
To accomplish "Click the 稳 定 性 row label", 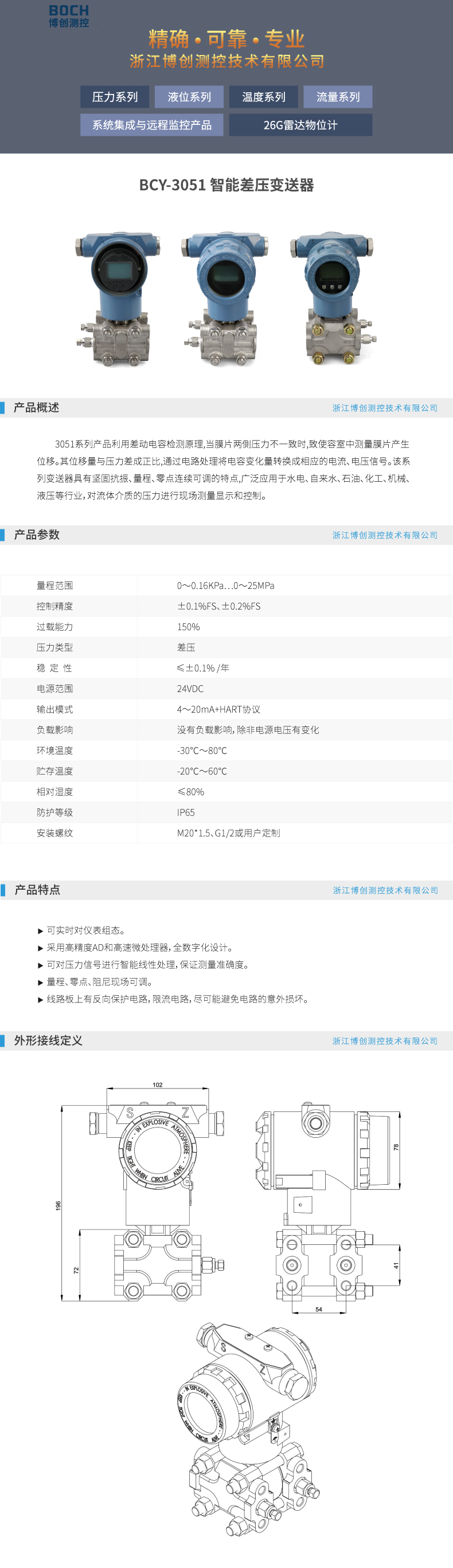I will point(54,669).
